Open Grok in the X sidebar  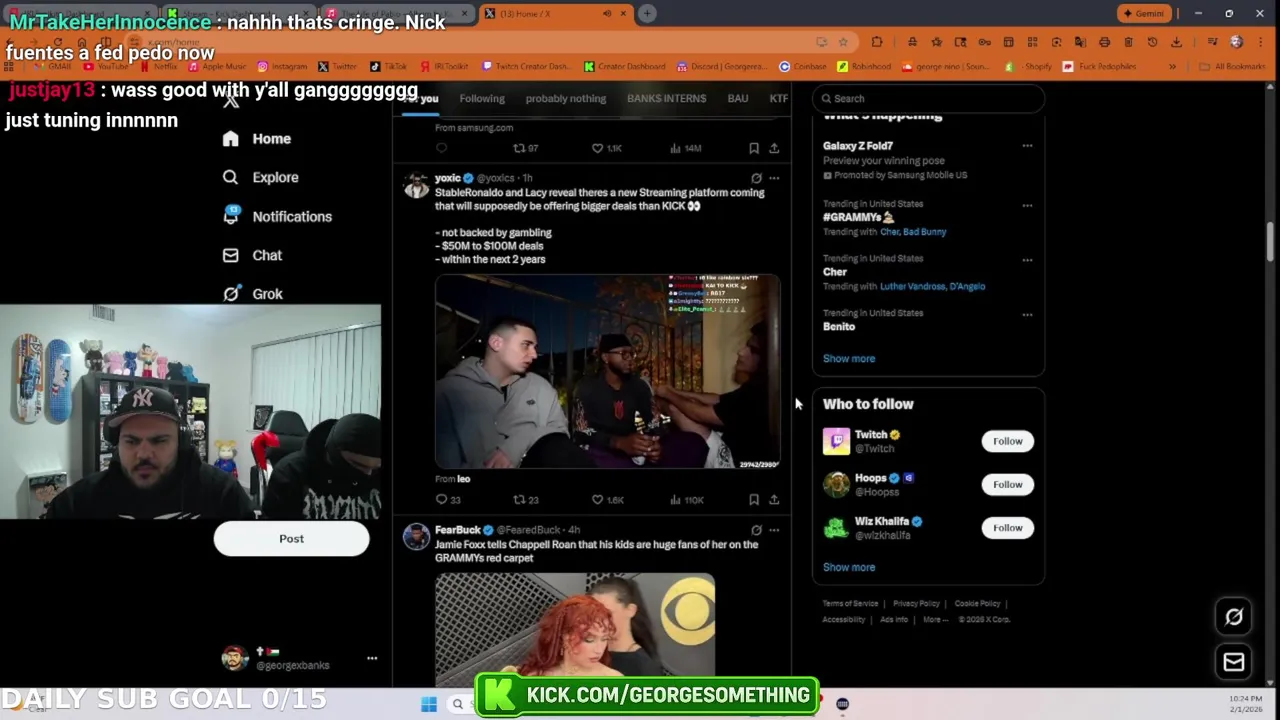[253, 294]
